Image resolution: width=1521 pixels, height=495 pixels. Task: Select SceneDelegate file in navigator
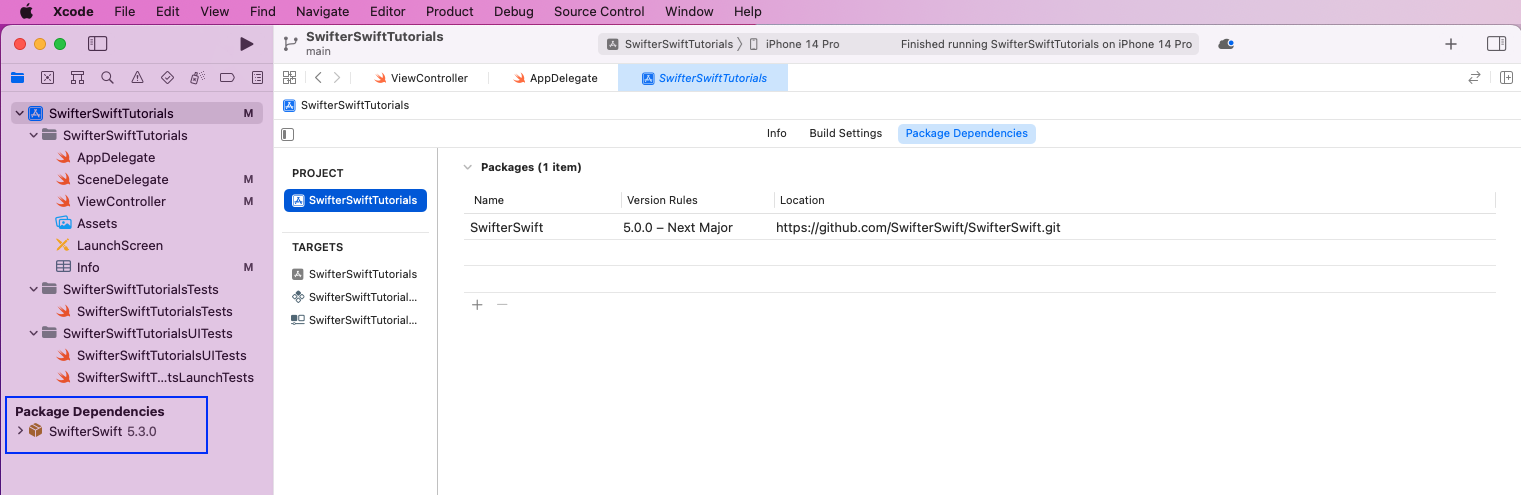[x=123, y=180]
